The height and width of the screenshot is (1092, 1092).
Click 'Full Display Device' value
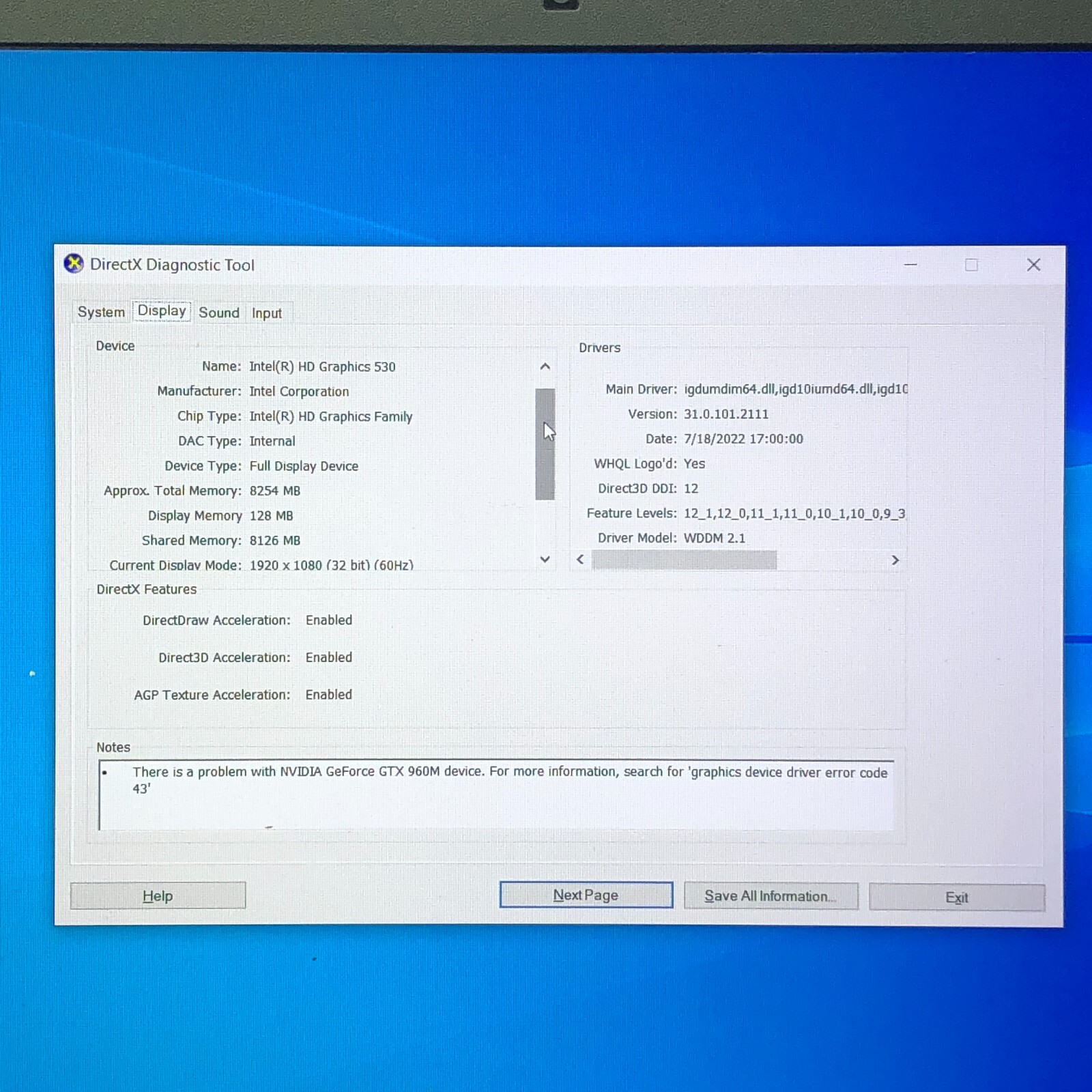coord(304,466)
